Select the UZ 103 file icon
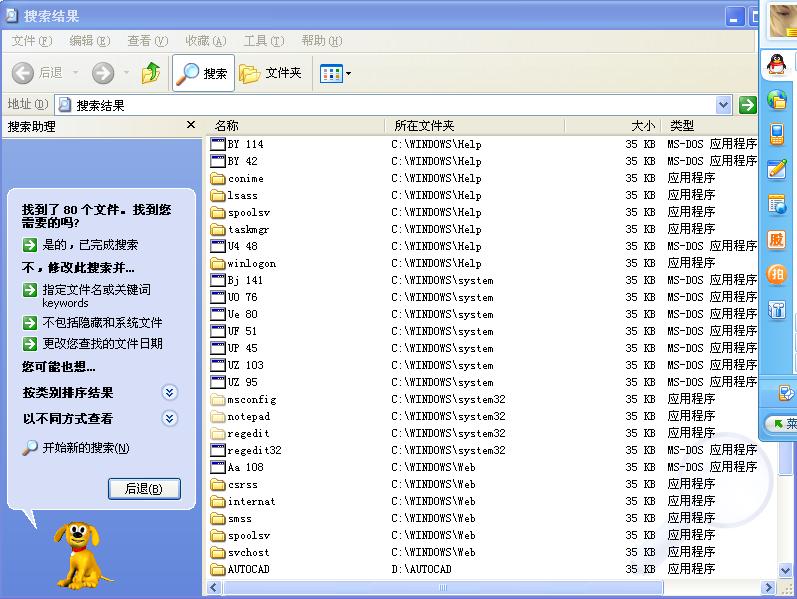The image size is (797, 599). click(x=218, y=365)
